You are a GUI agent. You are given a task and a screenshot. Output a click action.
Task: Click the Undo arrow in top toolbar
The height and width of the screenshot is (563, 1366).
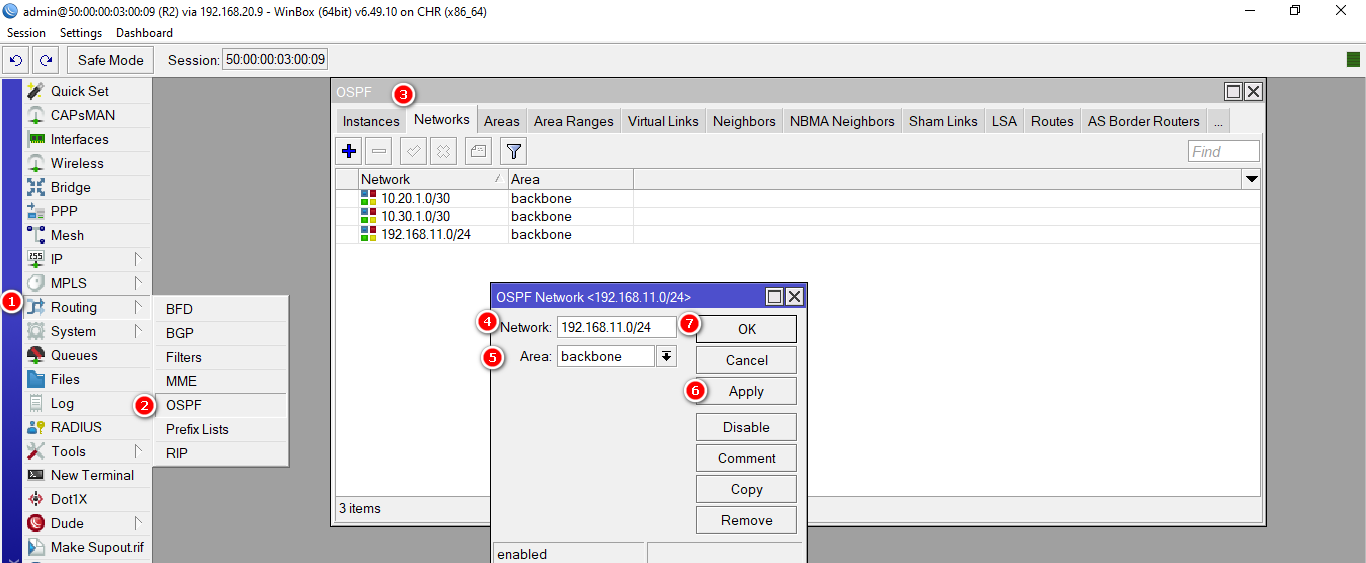[x=16, y=60]
